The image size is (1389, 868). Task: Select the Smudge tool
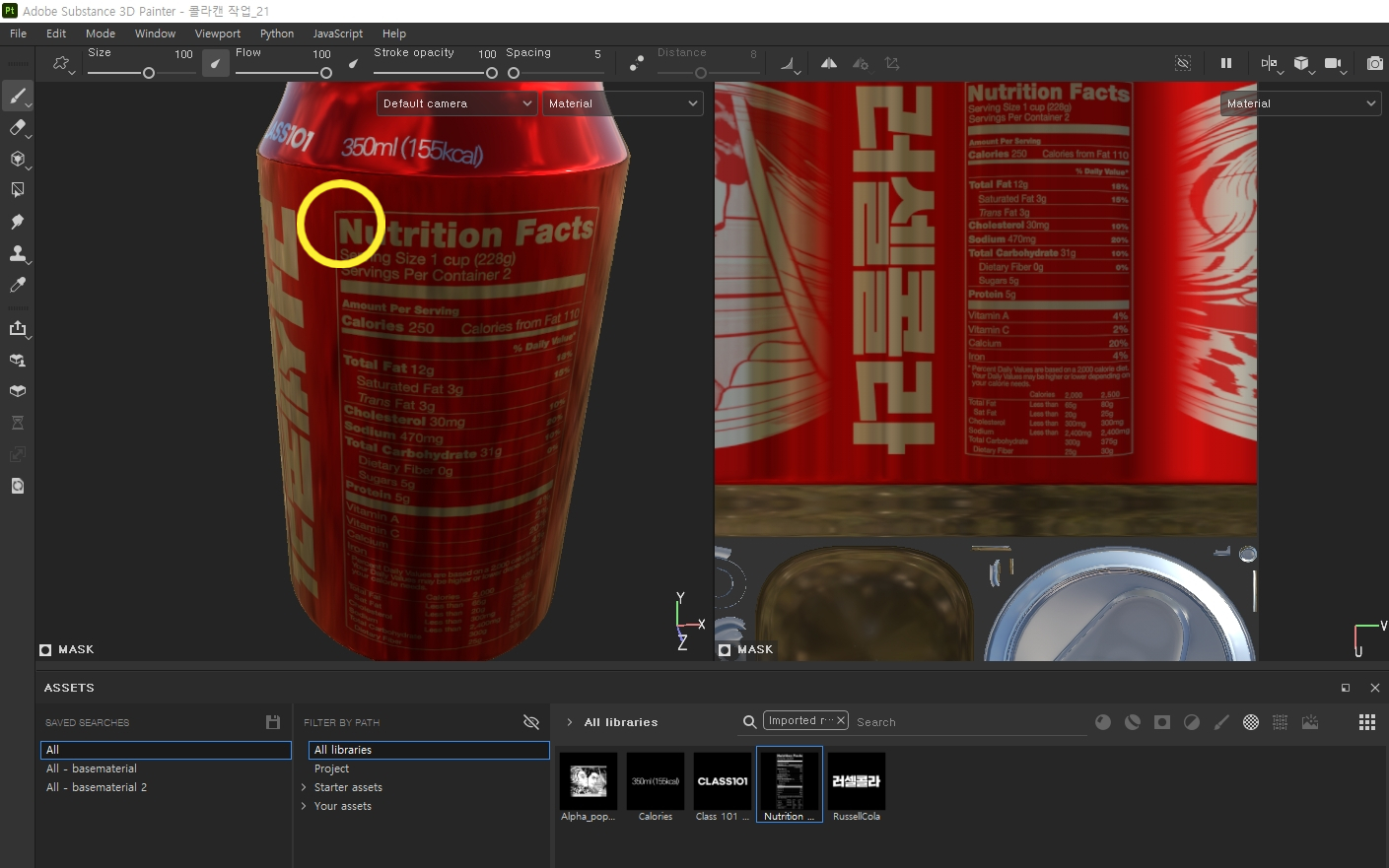[17, 222]
